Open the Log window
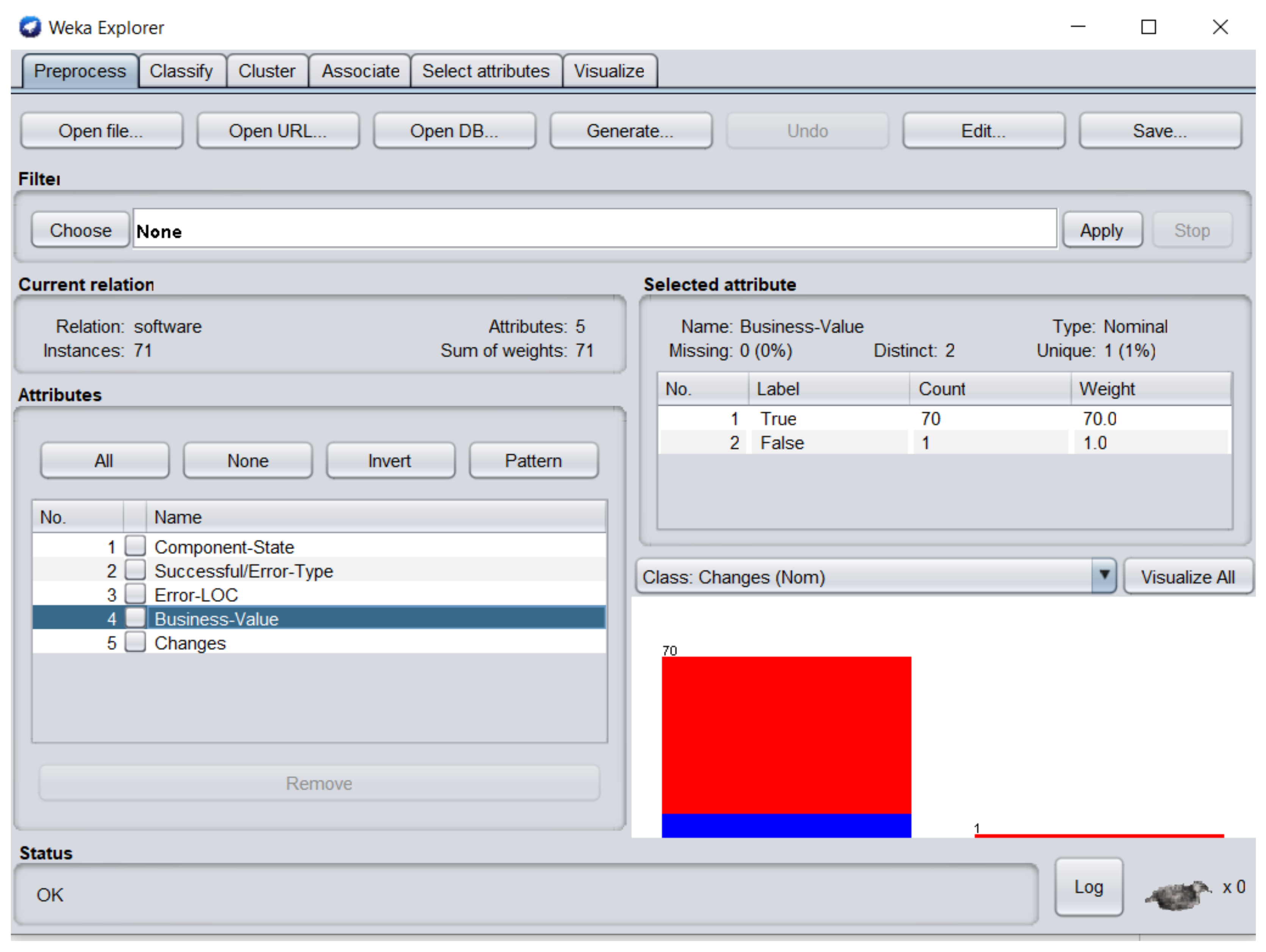 tap(1088, 887)
